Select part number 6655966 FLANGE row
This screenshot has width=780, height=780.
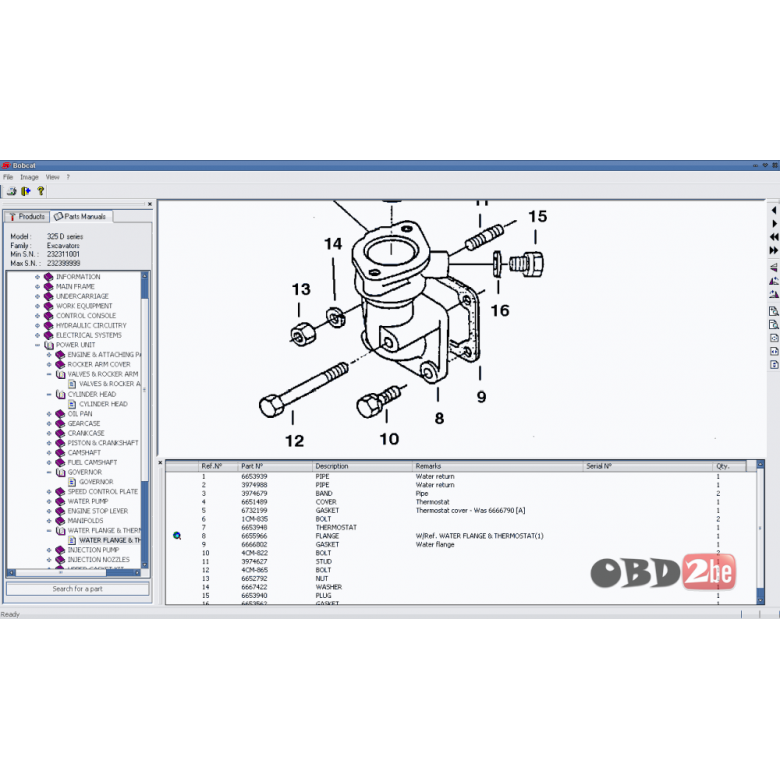[460, 536]
